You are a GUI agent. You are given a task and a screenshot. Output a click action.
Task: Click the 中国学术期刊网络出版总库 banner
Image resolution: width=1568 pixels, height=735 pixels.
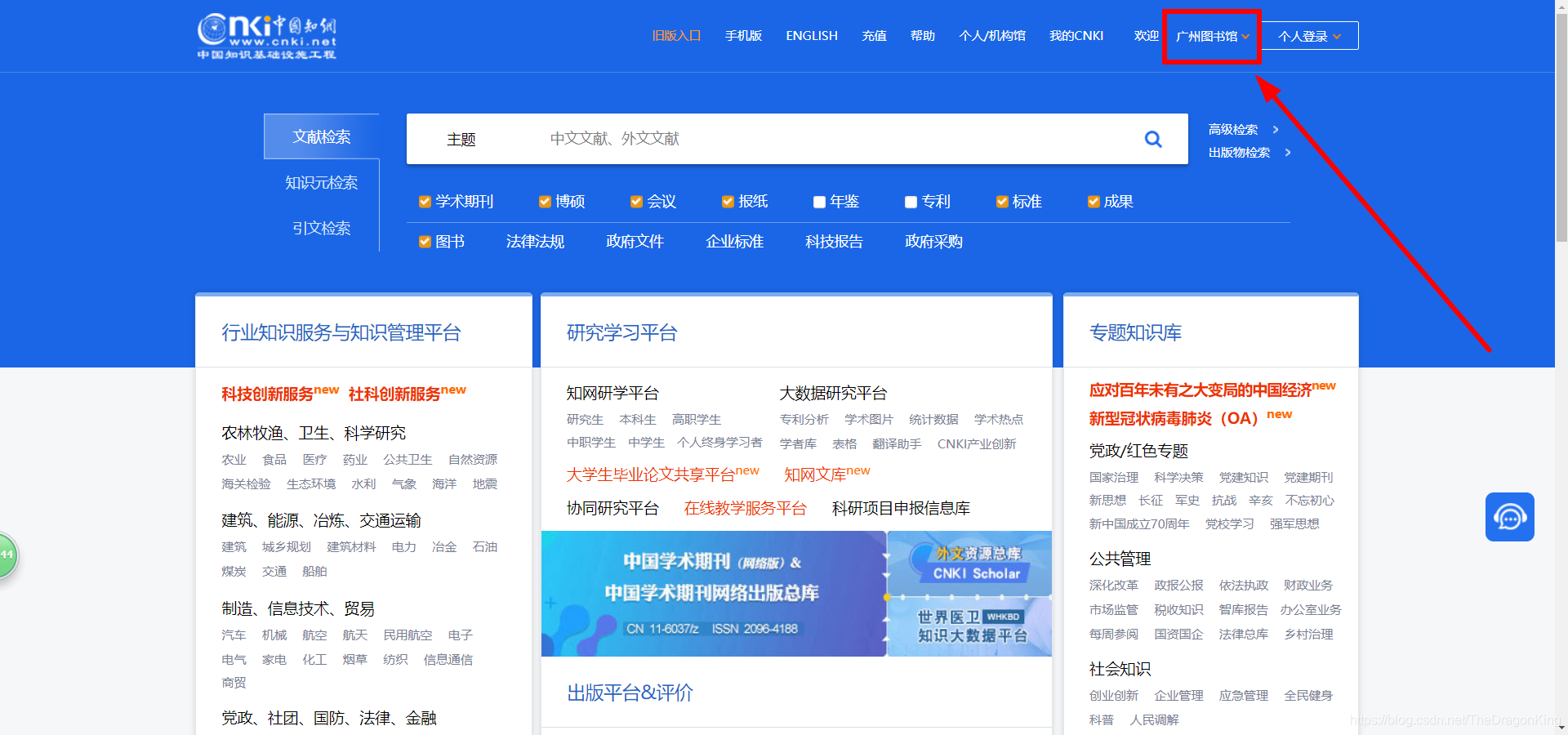tap(714, 594)
